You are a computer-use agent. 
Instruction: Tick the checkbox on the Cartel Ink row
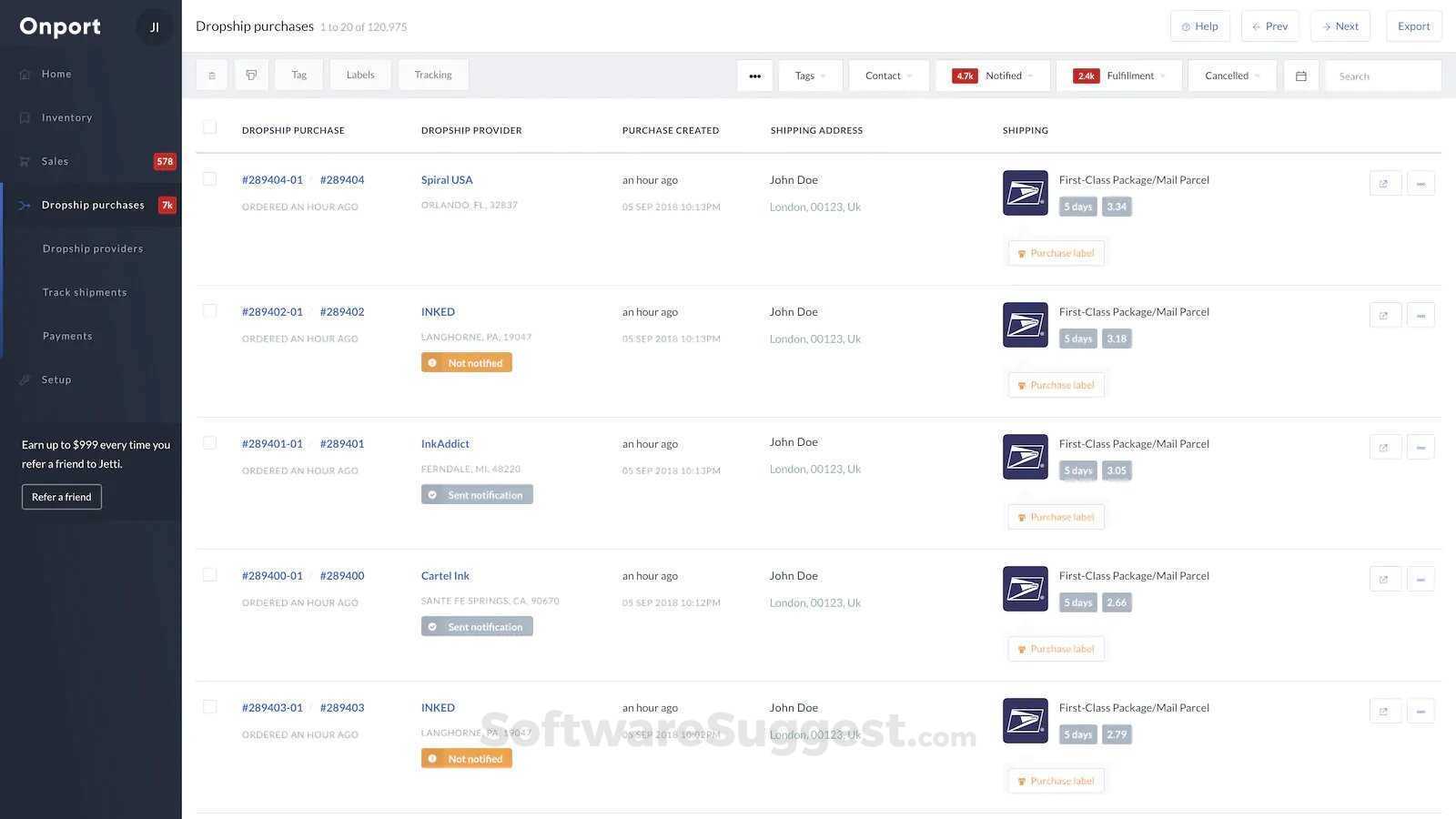point(208,574)
